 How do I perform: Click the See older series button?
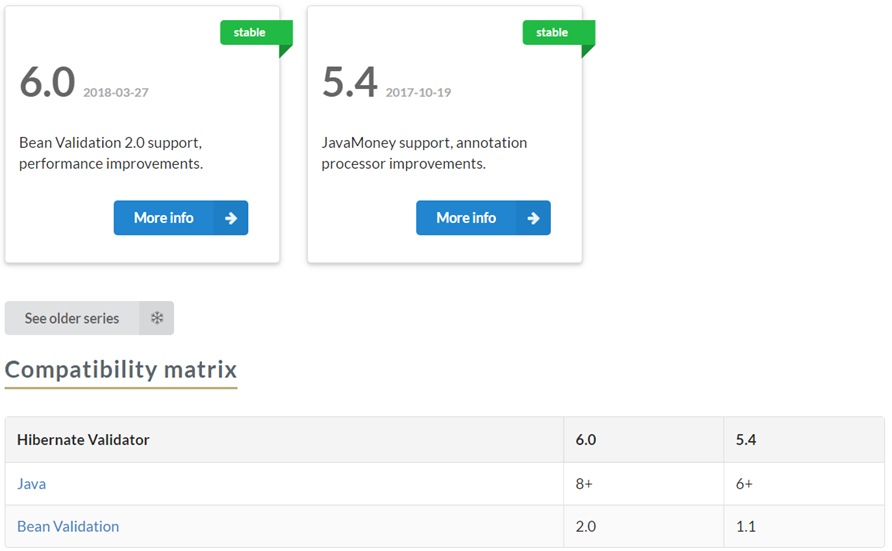(x=89, y=318)
